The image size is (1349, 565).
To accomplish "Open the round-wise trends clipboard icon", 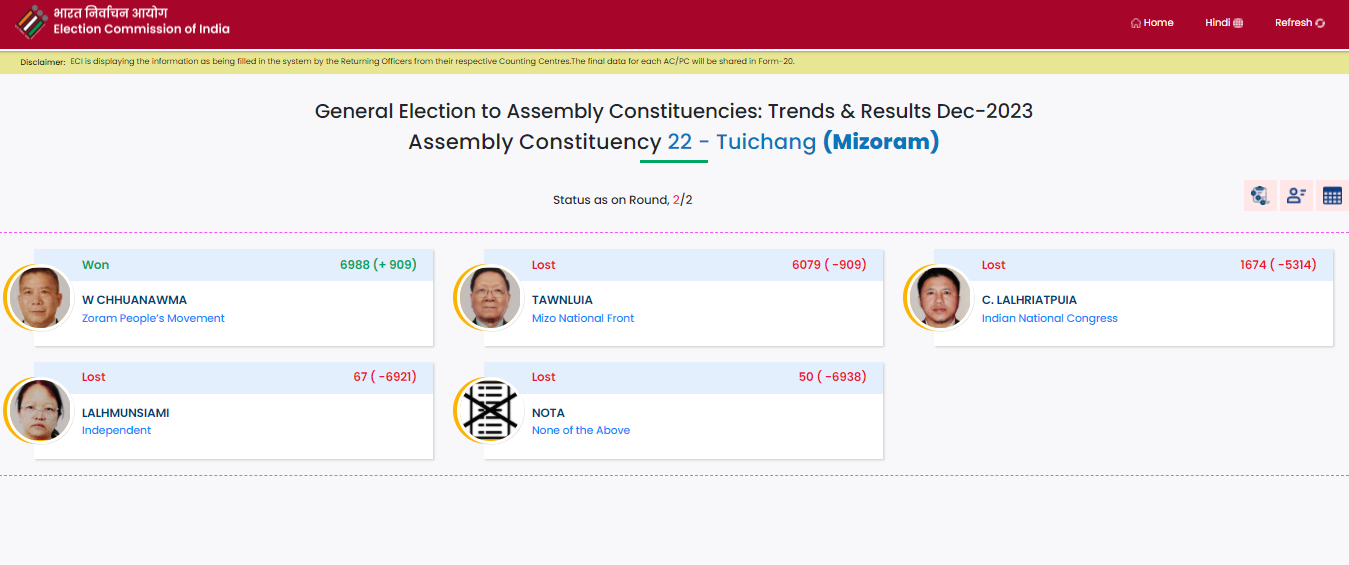I will [x=1260, y=196].
